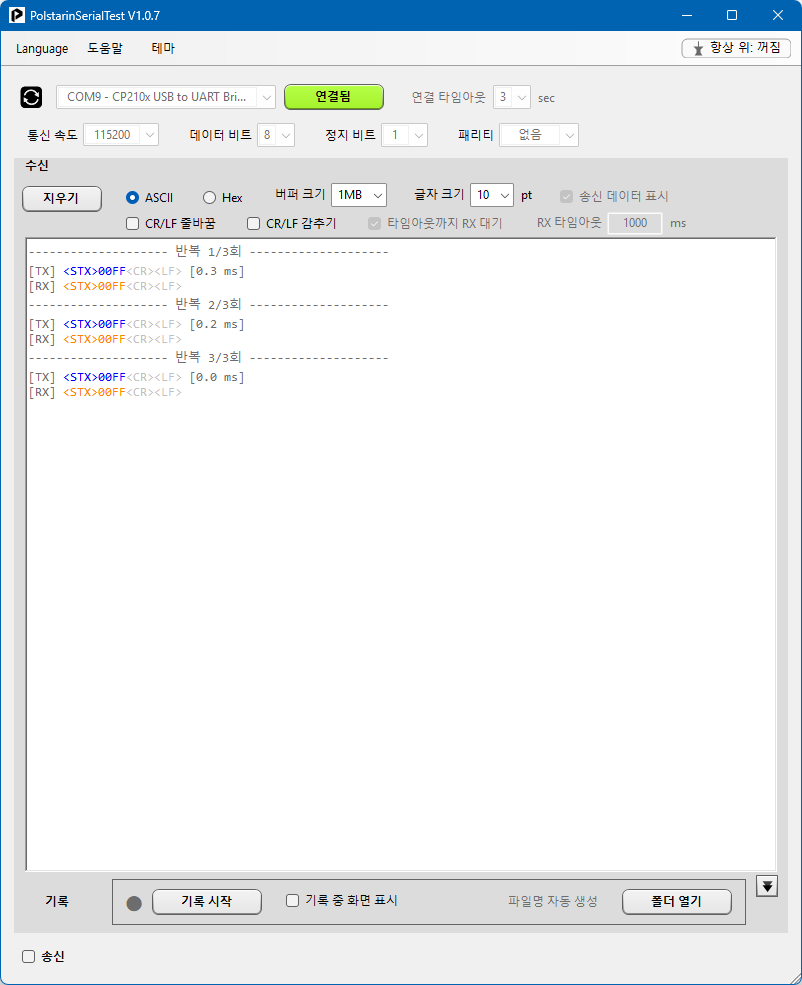Open the stop bits dropdown
The width and height of the screenshot is (802, 985).
click(404, 135)
